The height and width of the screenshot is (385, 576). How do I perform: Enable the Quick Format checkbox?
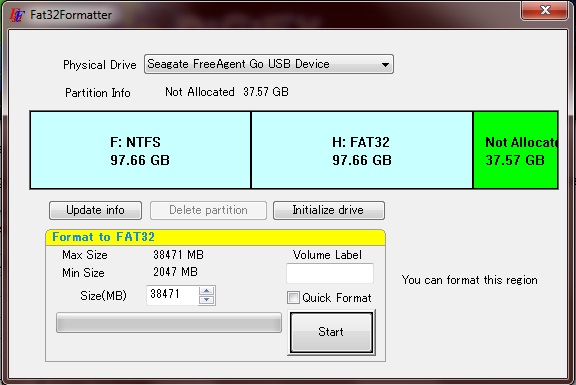coord(293,298)
